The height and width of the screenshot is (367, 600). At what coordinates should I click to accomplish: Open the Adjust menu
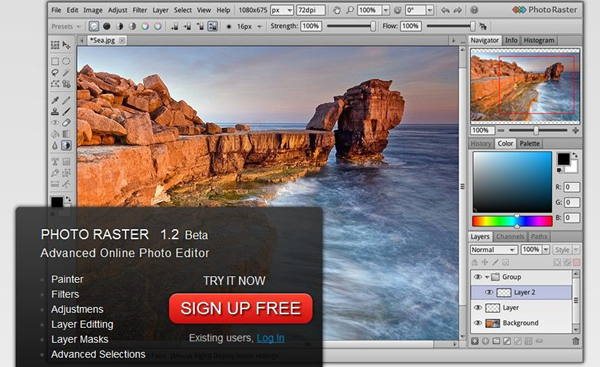pyautogui.click(x=117, y=10)
